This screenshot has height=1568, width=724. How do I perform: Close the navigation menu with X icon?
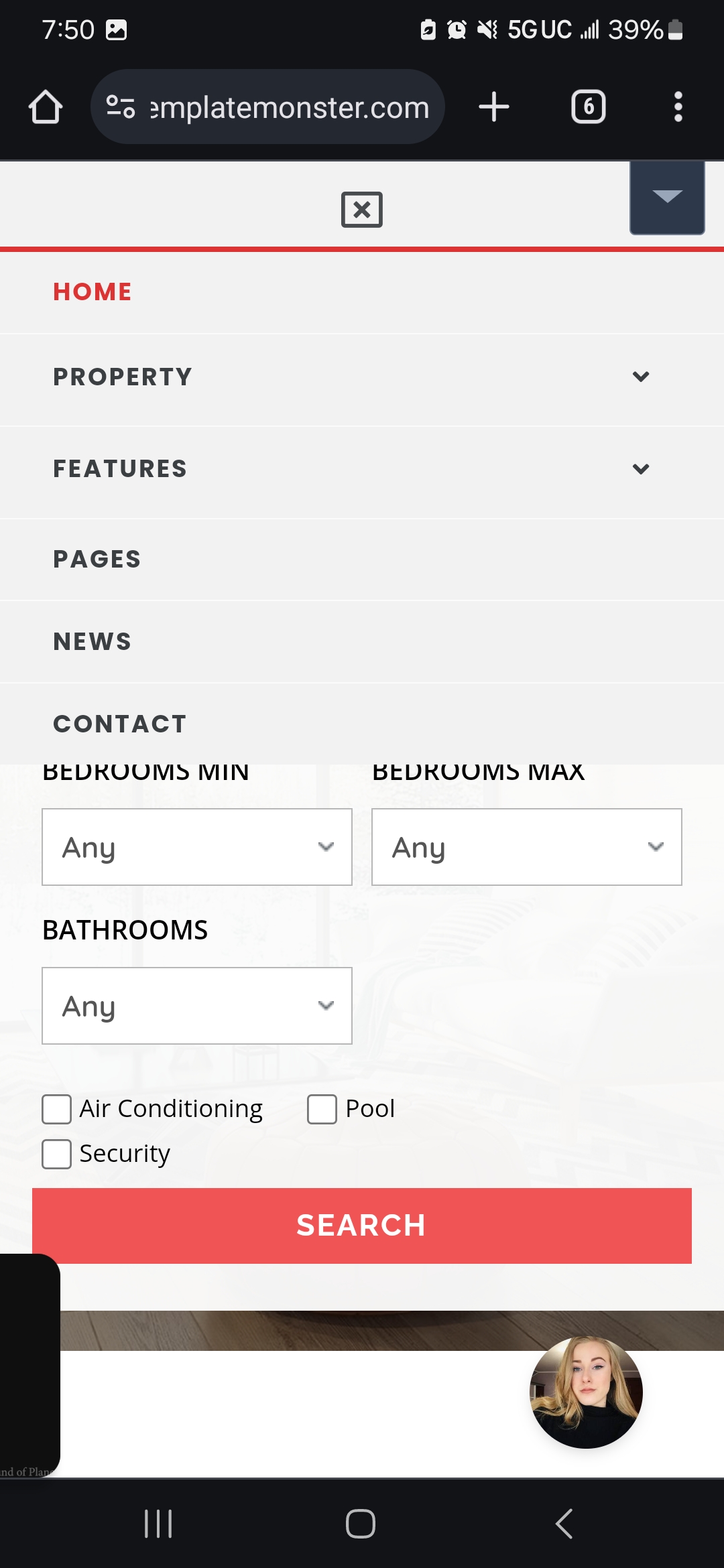362,210
